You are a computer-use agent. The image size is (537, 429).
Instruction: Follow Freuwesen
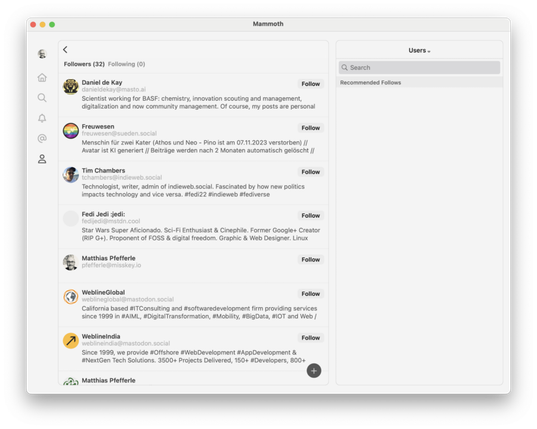311,128
